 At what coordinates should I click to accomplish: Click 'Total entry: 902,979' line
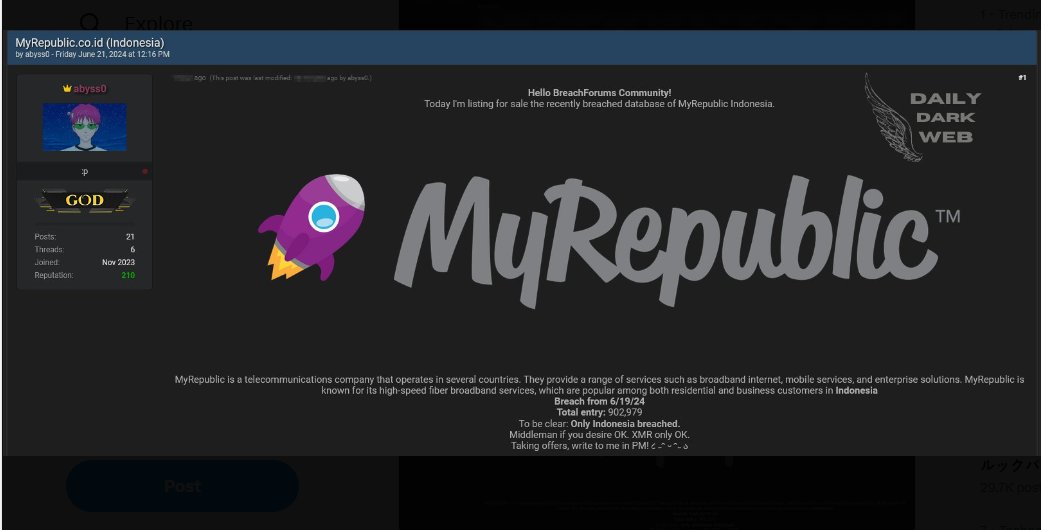600,412
